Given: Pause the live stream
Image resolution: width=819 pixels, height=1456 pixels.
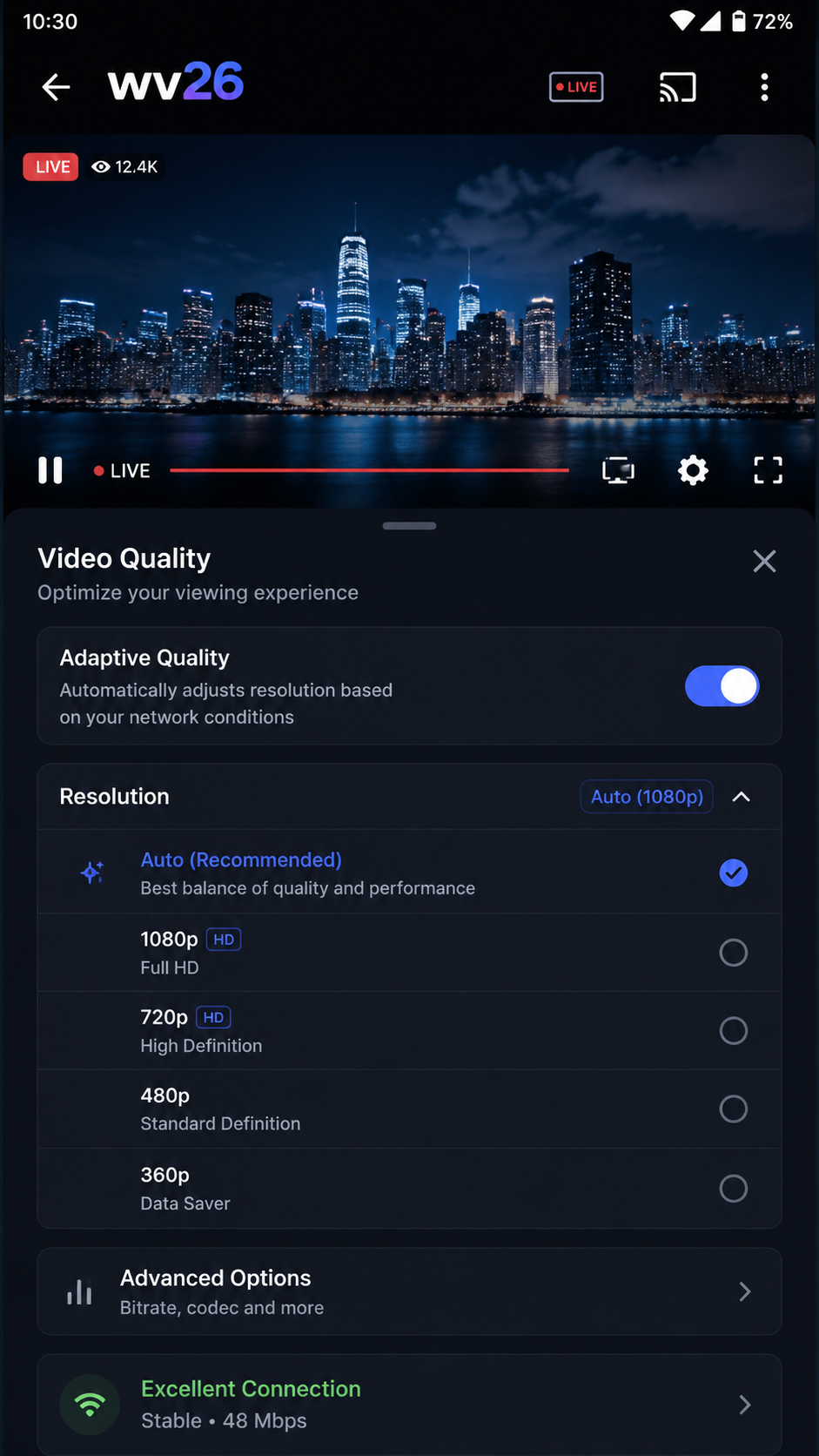Looking at the screenshot, I should 50,470.
